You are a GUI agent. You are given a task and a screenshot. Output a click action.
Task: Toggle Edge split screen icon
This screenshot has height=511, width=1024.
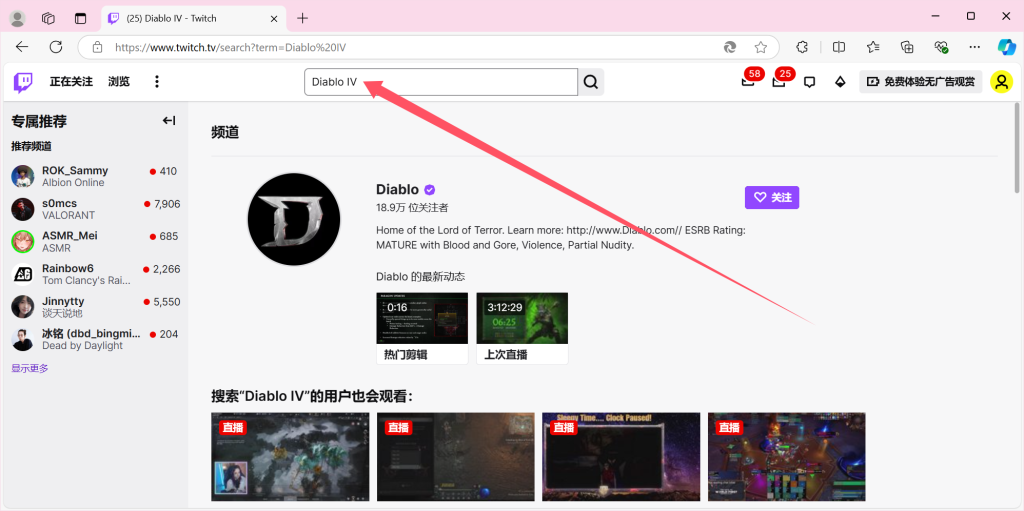[839, 47]
